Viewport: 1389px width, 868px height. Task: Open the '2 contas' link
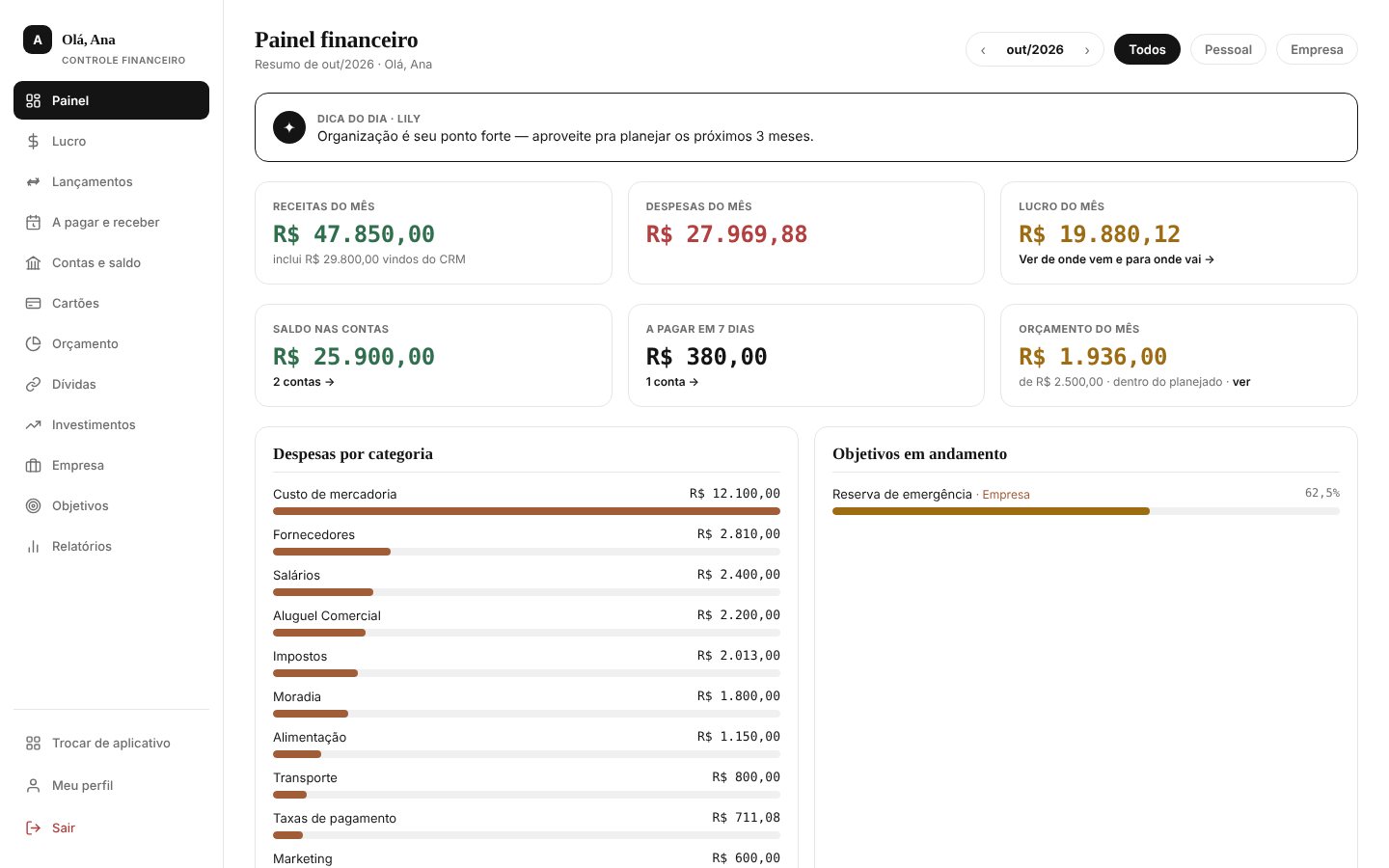point(304,382)
